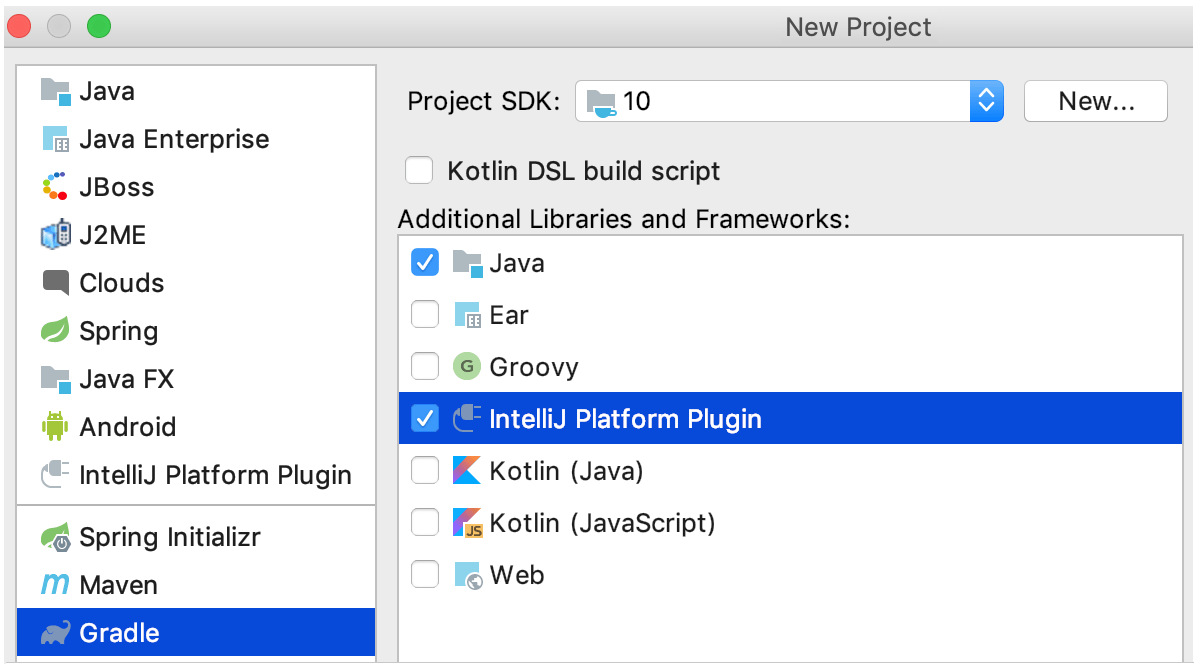Check the Ear framework option
Viewport: 1199px width, 668px height.
coord(425,314)
